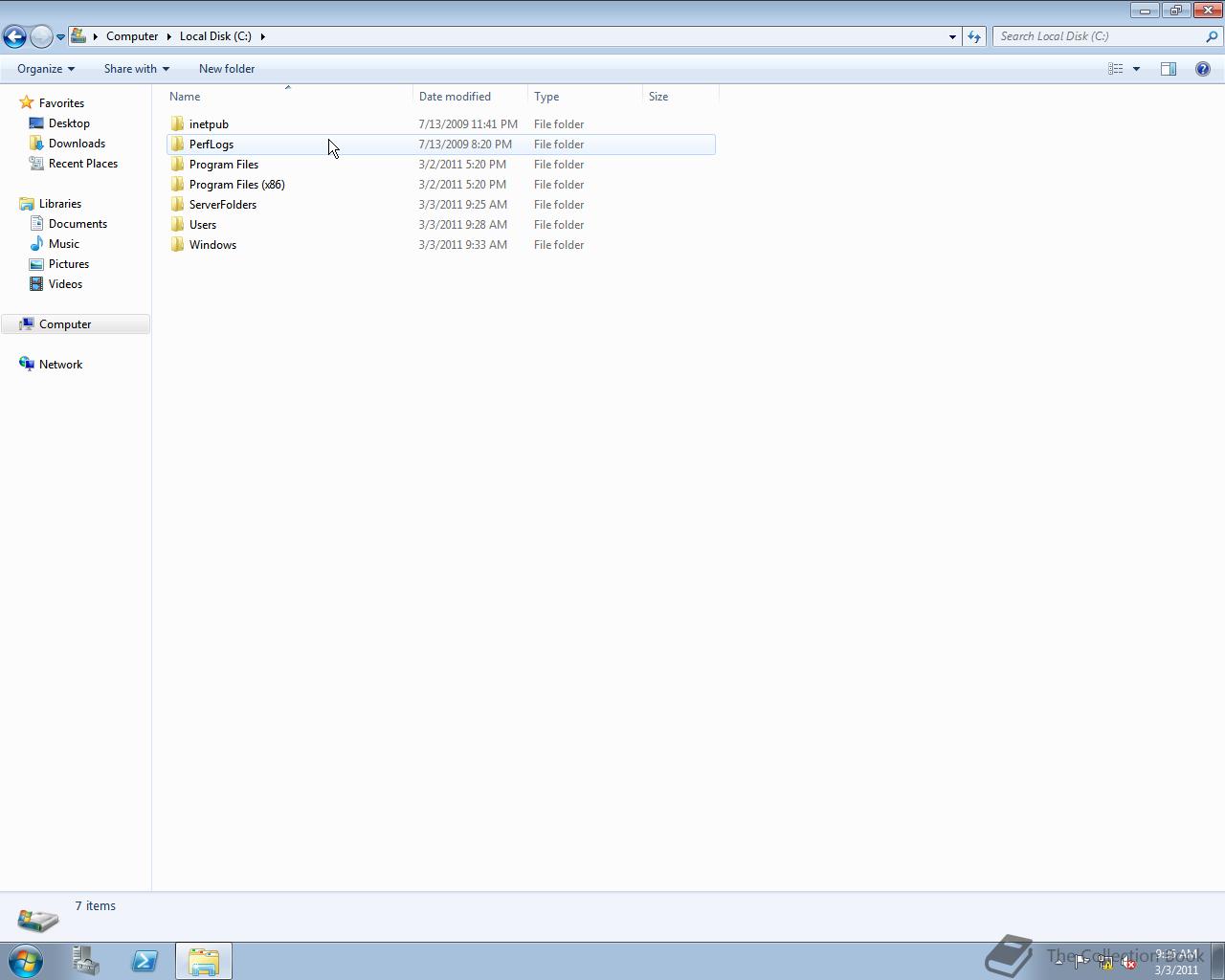Select Computer in the address breadcrumb
This screenshot has width=1225, height=980.
[132, 36]
